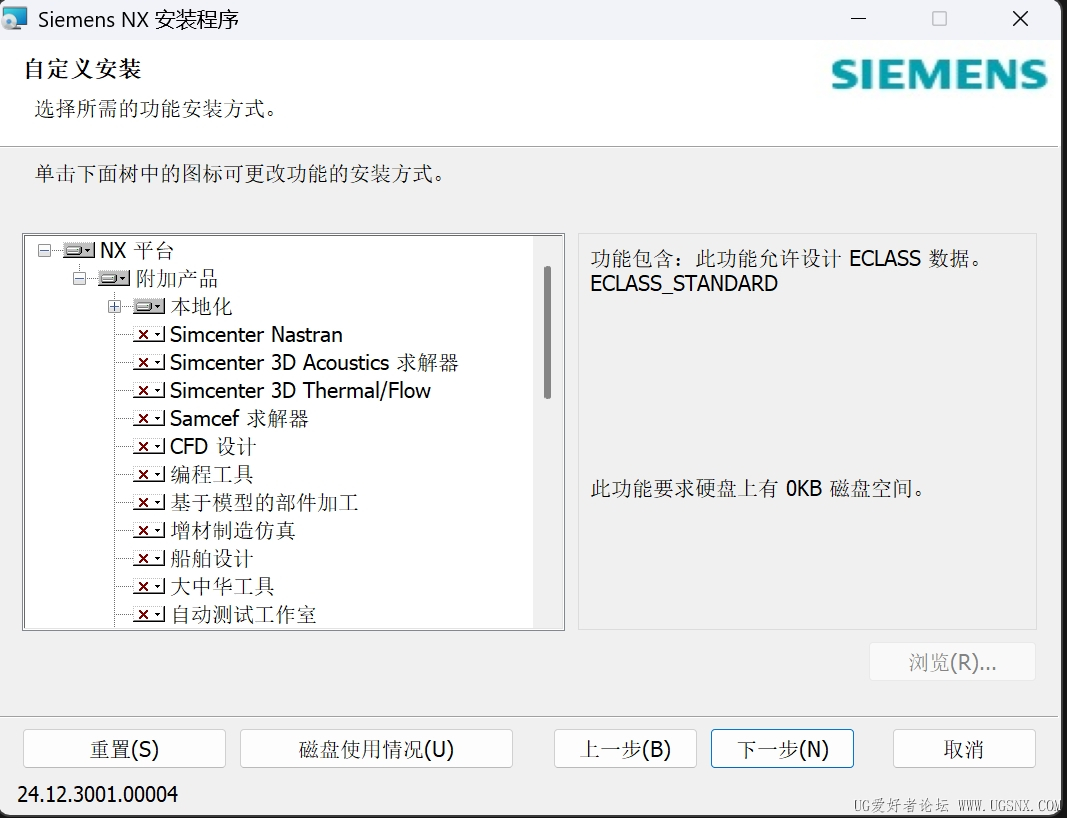Screen dimensions: 1067x818
Task: Open install icon for Simcenter 3D Thermal/Flow
Action: (148, 391)
